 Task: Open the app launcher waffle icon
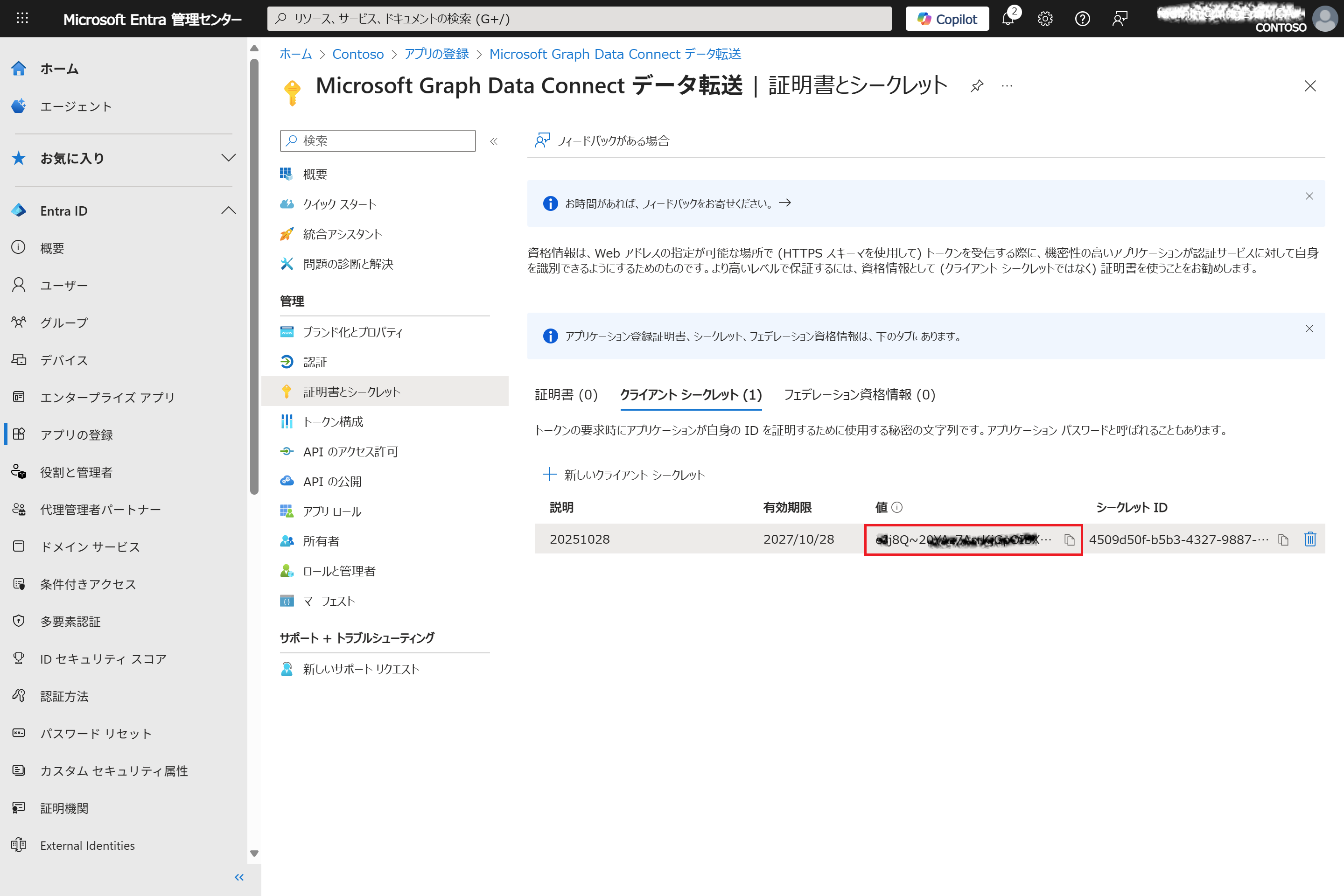coord(22,19)
